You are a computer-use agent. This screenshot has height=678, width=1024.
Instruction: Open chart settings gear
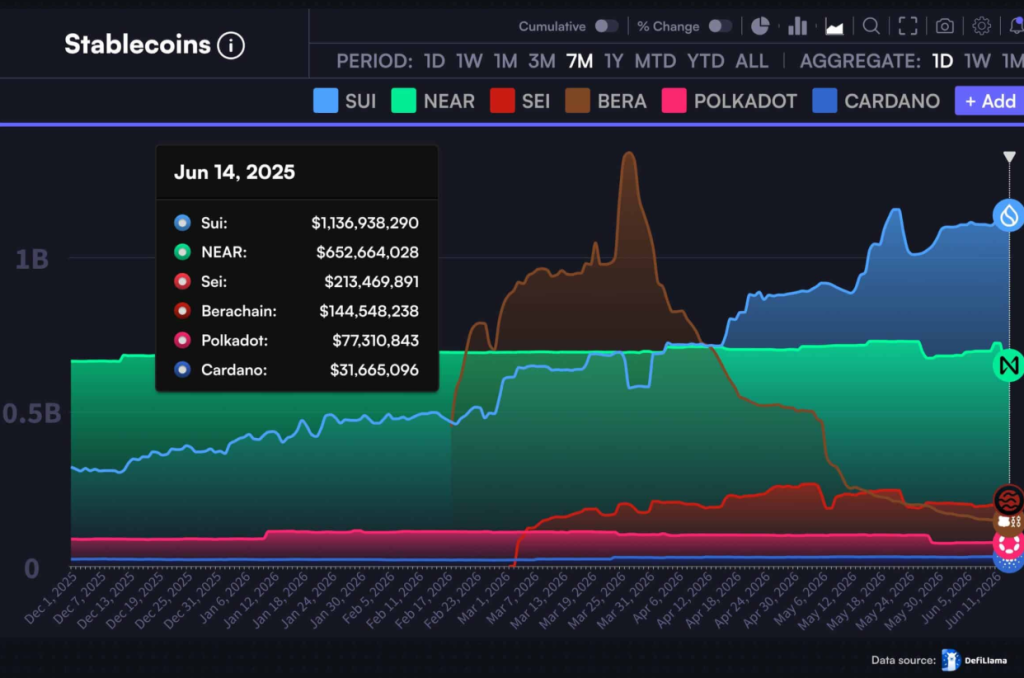click(982, 26)
